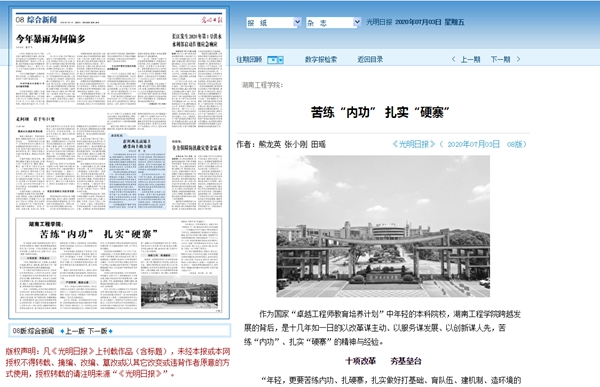The width and height of the screenshot is (600, 387).
Task: Open 长江发生2020年第1号洪水 article on thumbnail
Action: coord(197,40)
